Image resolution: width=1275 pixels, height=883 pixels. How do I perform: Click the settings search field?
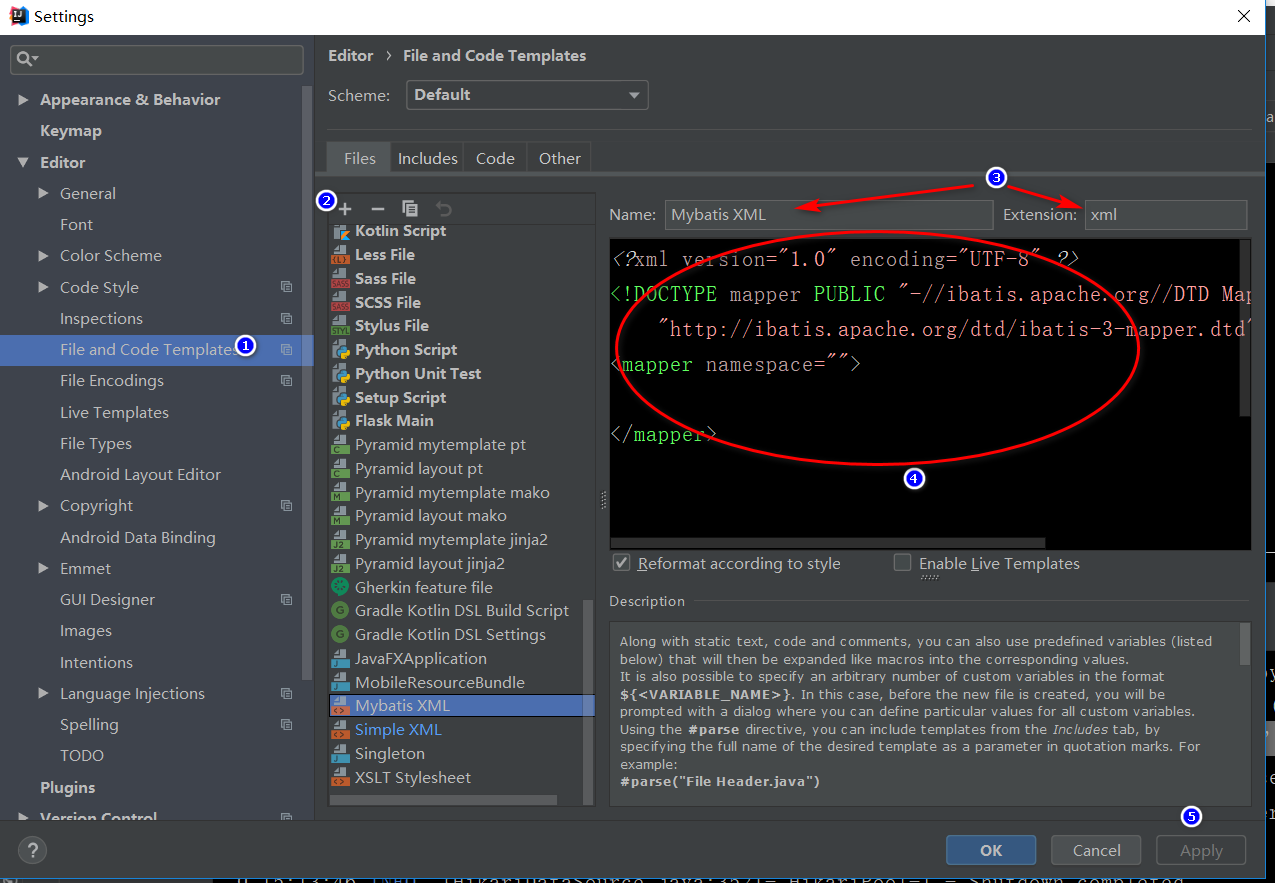click(x=157, y=60)
